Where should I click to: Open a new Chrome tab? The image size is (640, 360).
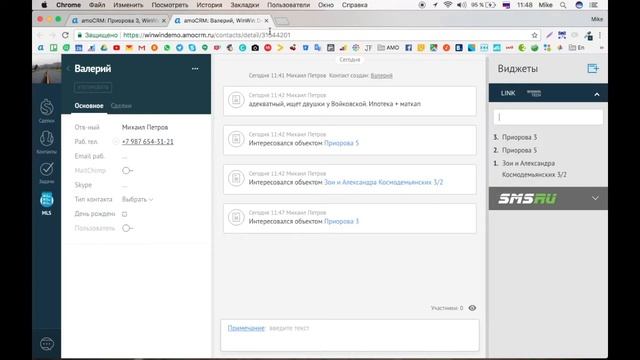pyautogui.click(x=282, y=21)
